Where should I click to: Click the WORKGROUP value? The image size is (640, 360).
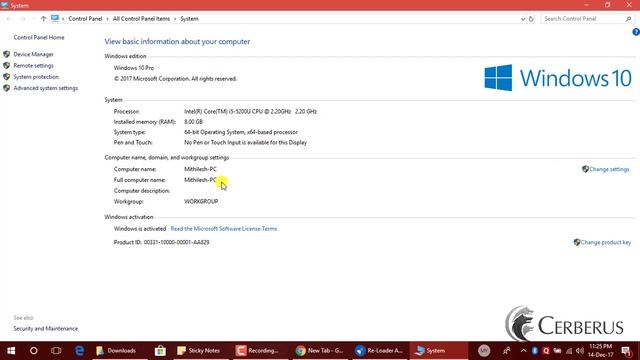pos(201,202)
